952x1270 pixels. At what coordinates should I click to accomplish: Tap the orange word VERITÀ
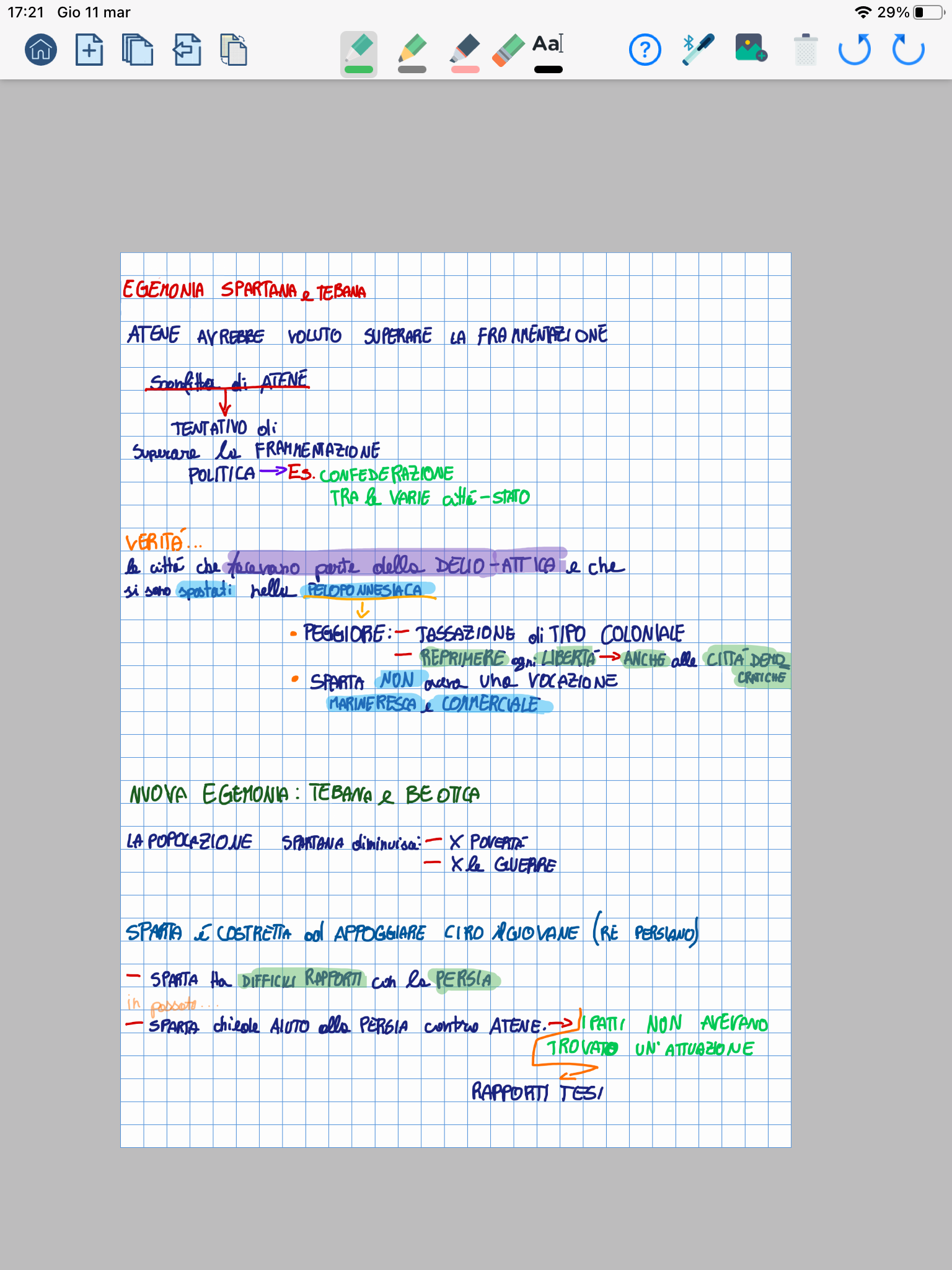[155, 541]
